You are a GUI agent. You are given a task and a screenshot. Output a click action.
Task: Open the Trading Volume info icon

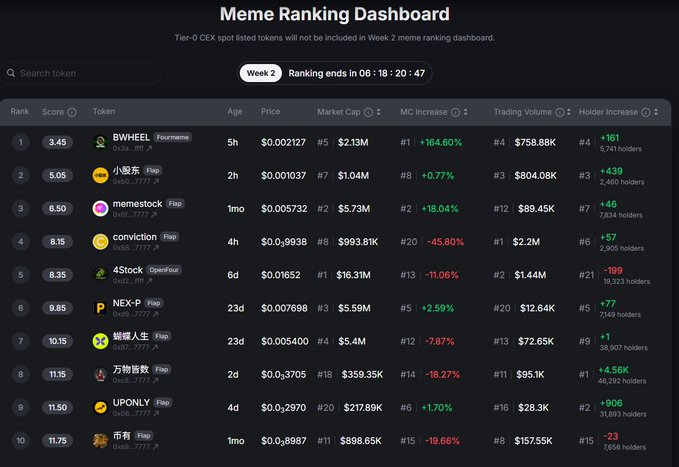click(x=559, y=112)
